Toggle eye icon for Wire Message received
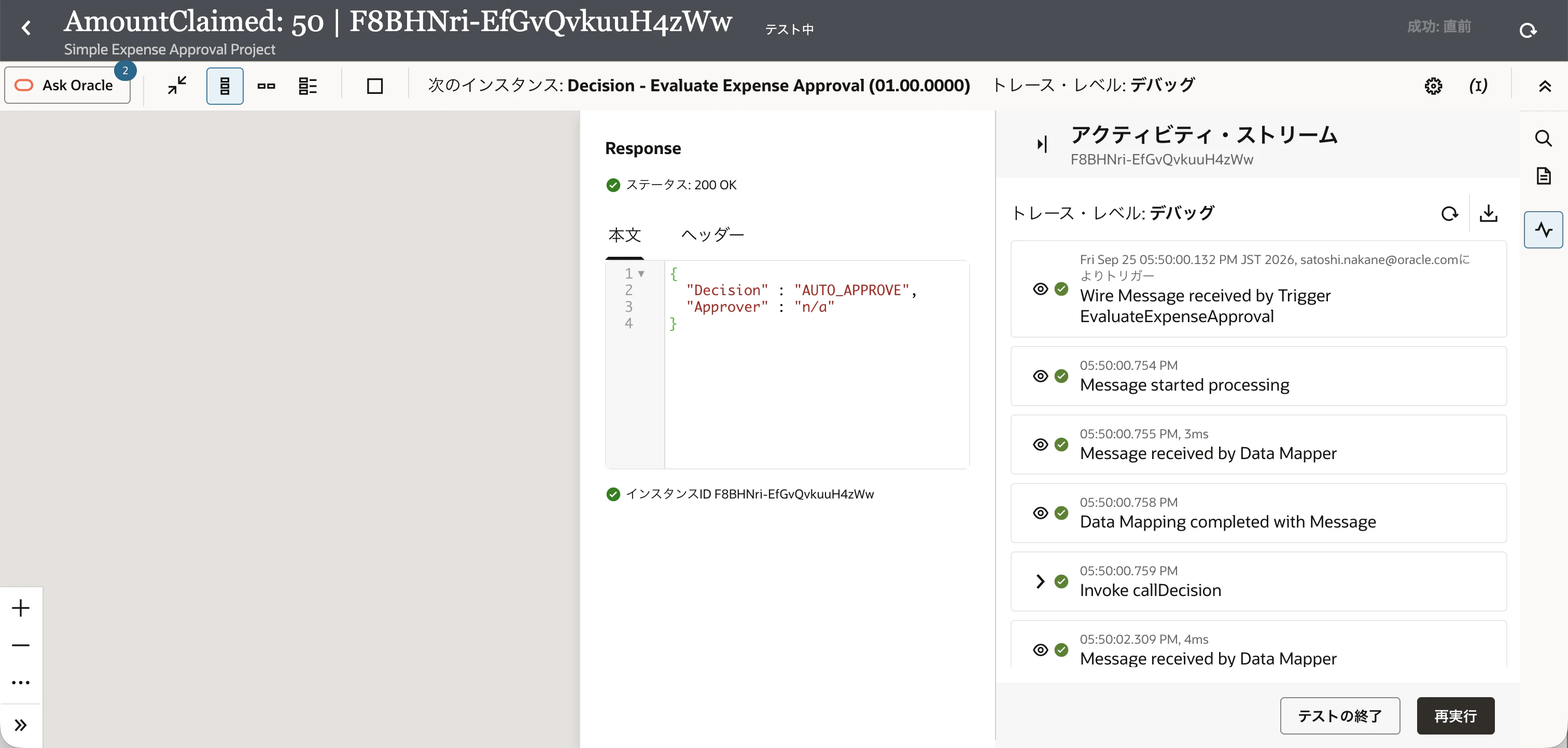1568x748 pixels. [x=1040, y=289]
